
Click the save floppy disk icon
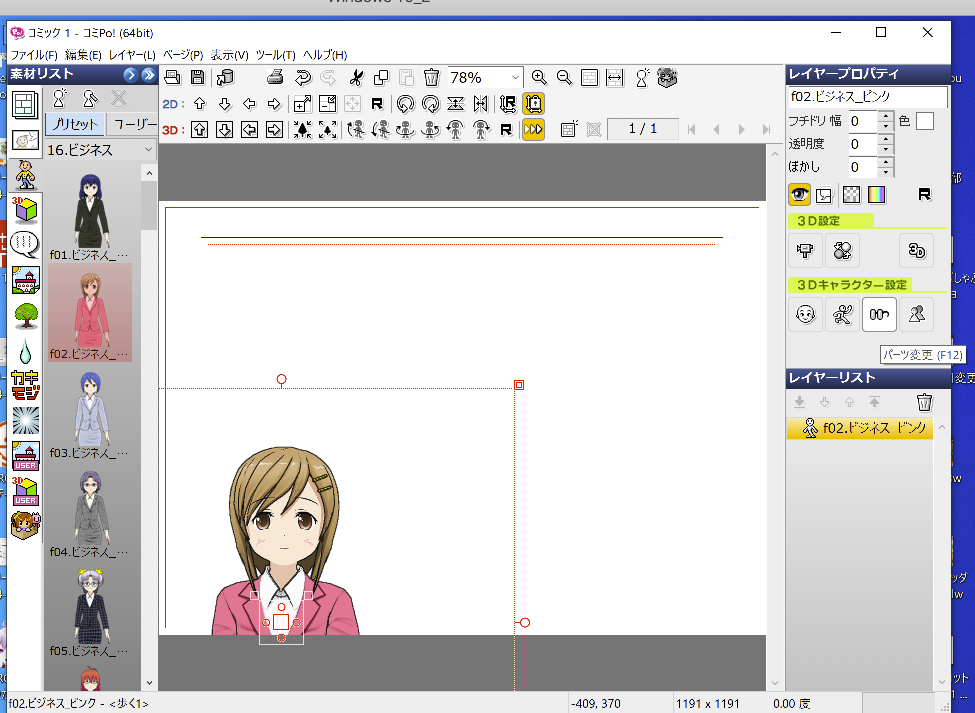click(197, 77)
